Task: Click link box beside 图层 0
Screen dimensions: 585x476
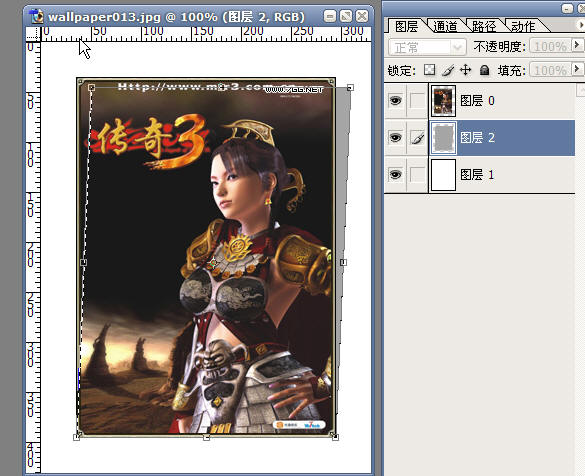Action: 417,100
